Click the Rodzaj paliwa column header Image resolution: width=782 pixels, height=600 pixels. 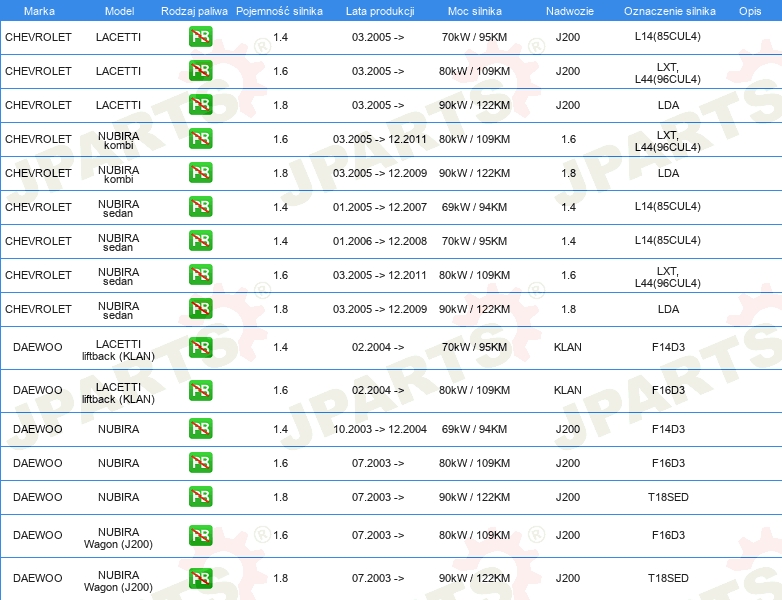point(194,11)
